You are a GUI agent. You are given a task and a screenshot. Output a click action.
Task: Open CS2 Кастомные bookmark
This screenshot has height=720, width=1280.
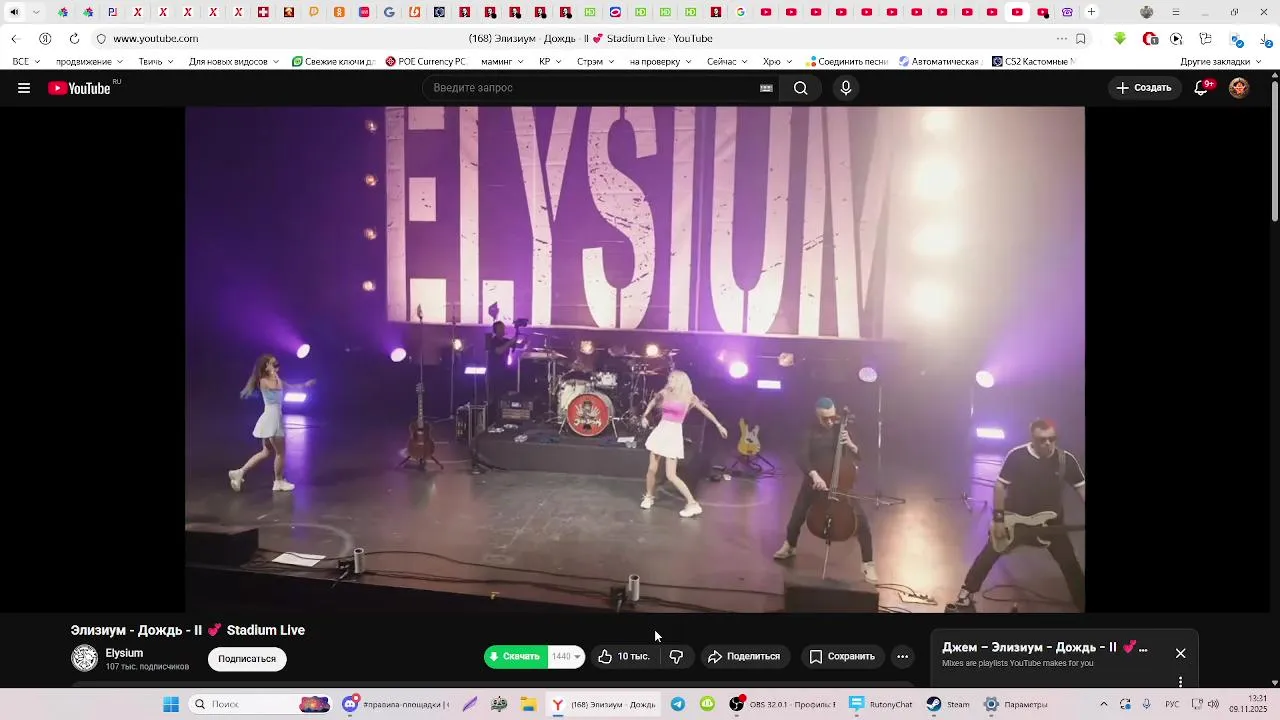(x=1034, y=61)
